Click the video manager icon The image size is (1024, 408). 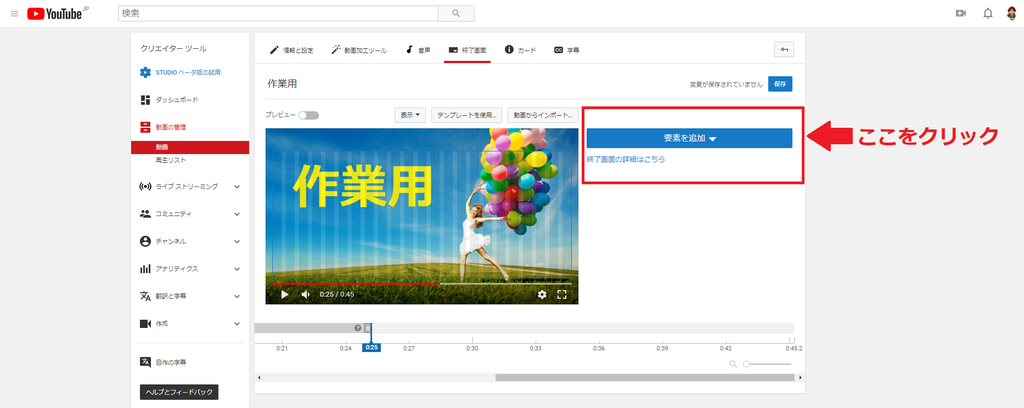point(146,127)
